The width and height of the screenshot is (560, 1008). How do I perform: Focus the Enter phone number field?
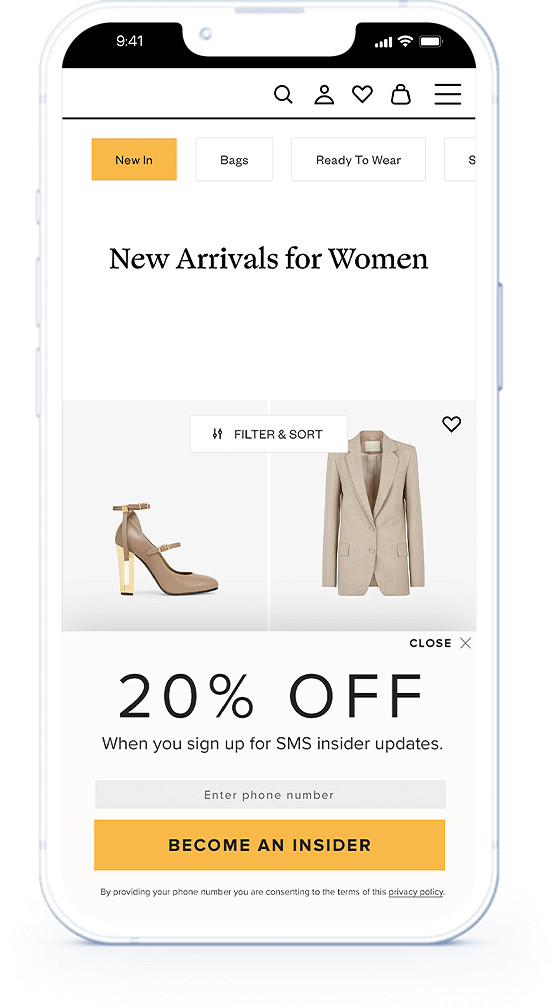point(270,795)
